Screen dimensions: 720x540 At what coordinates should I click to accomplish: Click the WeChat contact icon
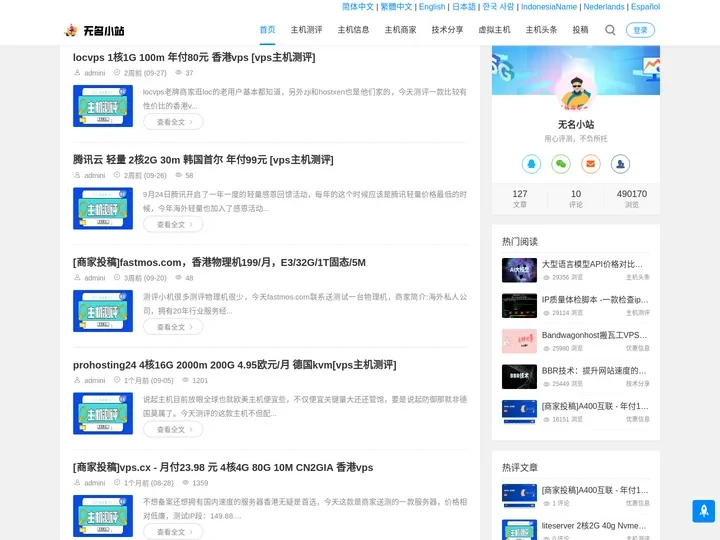(x=561, y=164)
